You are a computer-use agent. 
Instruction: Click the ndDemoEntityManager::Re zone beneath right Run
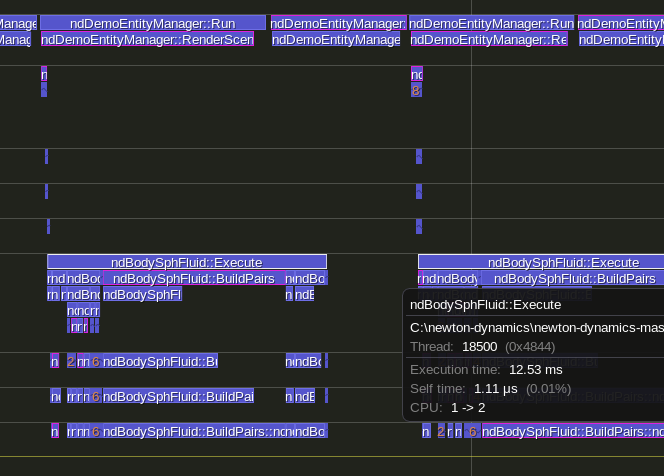coord(488,40)
